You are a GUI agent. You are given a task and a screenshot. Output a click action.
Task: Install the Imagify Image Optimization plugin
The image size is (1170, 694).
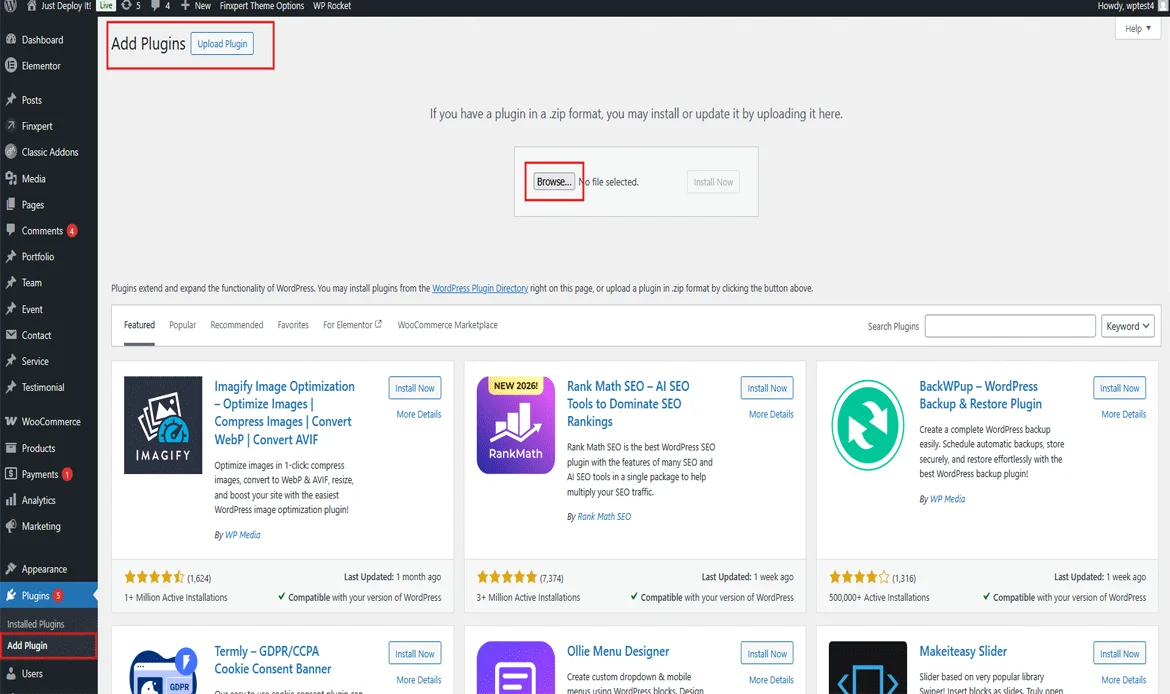415,388
